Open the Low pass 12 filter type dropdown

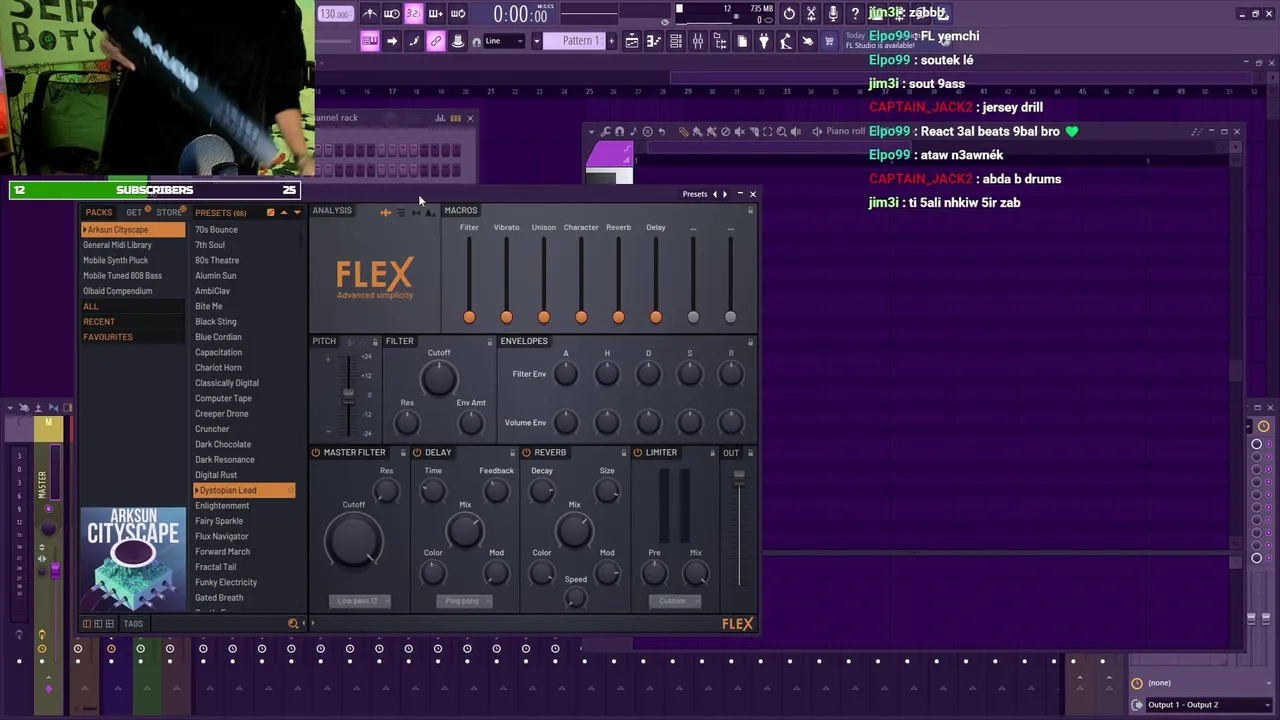pos(358,601)
